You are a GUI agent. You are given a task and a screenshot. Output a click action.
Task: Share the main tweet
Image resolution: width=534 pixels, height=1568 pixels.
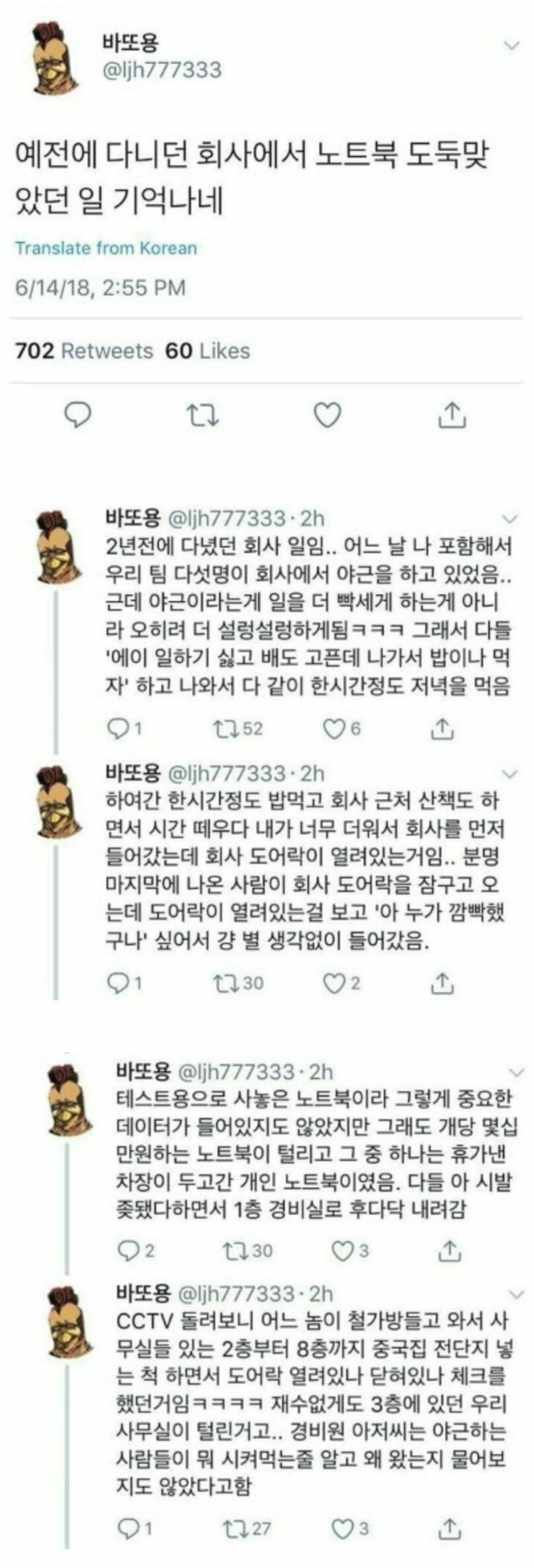451,414
